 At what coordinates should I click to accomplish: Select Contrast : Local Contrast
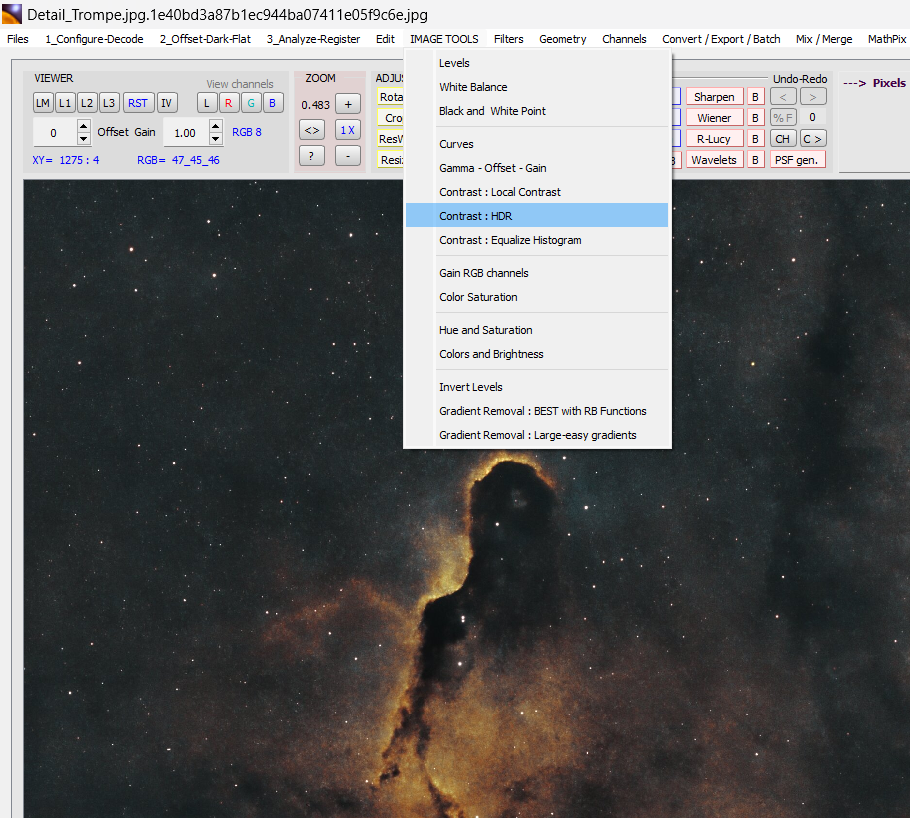coord(537,192)
